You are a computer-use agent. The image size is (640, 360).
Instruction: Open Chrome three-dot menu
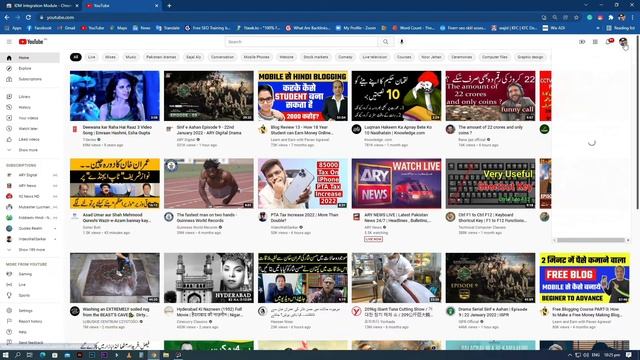[633, 18]
